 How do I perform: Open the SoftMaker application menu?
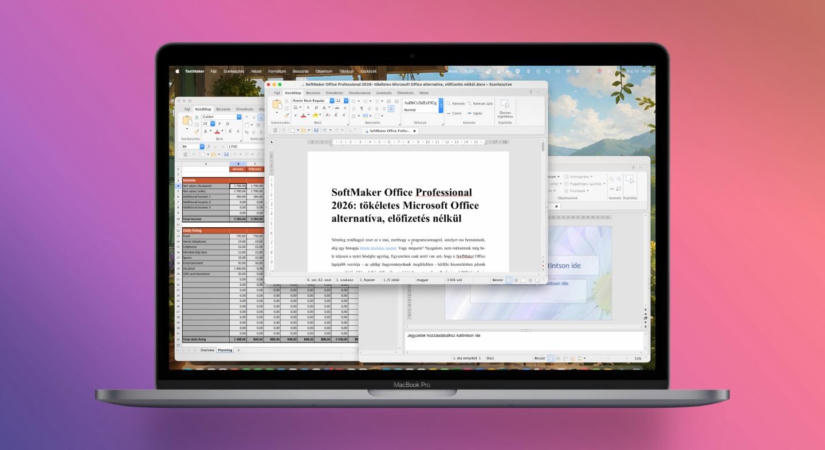click(195, 71)
